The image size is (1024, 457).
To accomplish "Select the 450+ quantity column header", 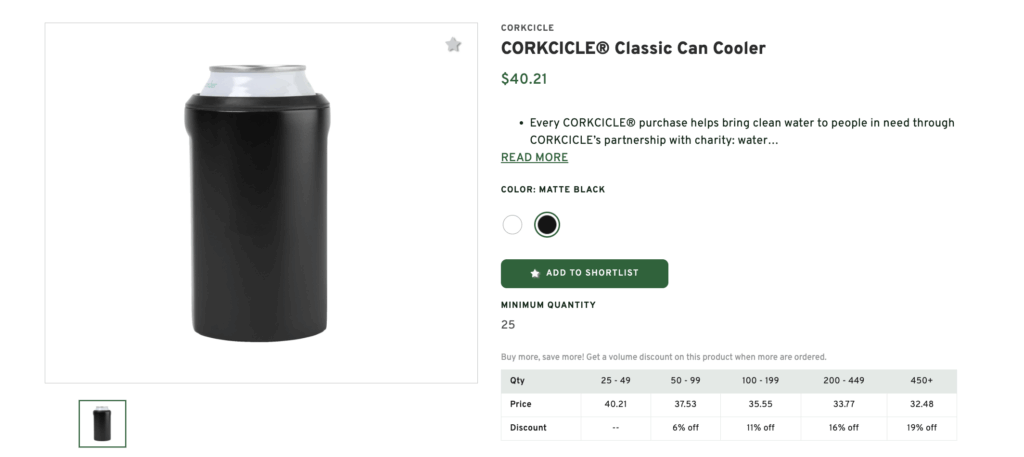I will pos(921,381).
